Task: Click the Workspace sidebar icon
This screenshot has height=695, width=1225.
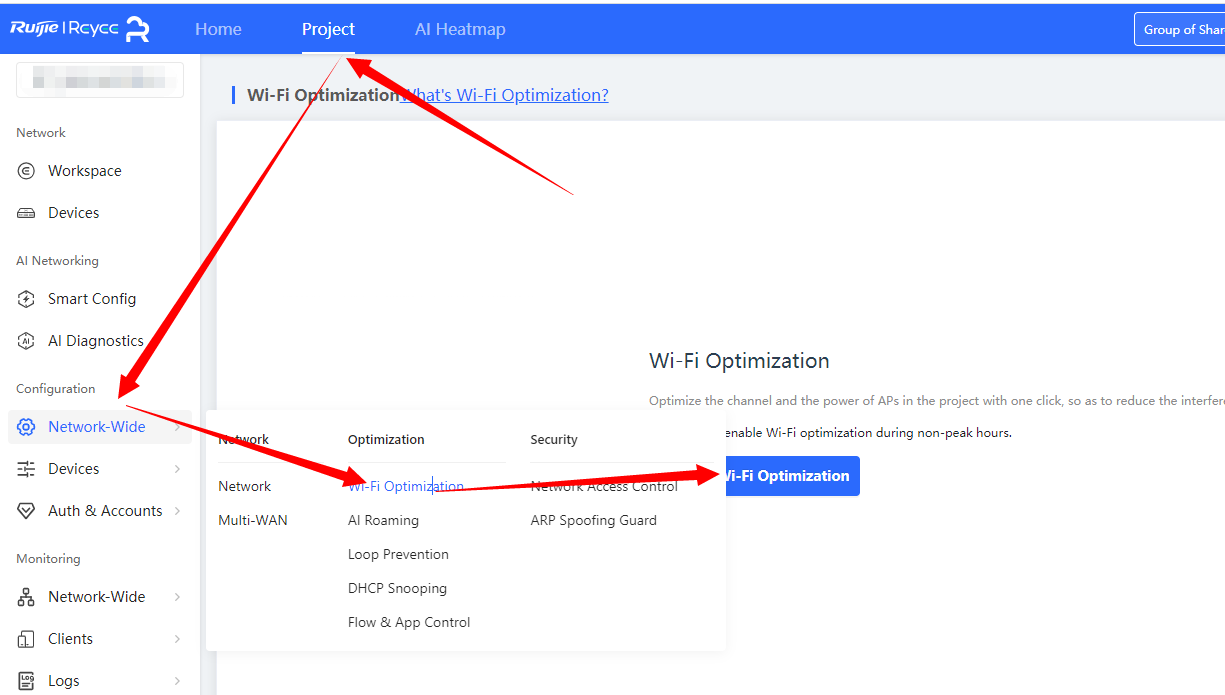Action: coord(27,171)
